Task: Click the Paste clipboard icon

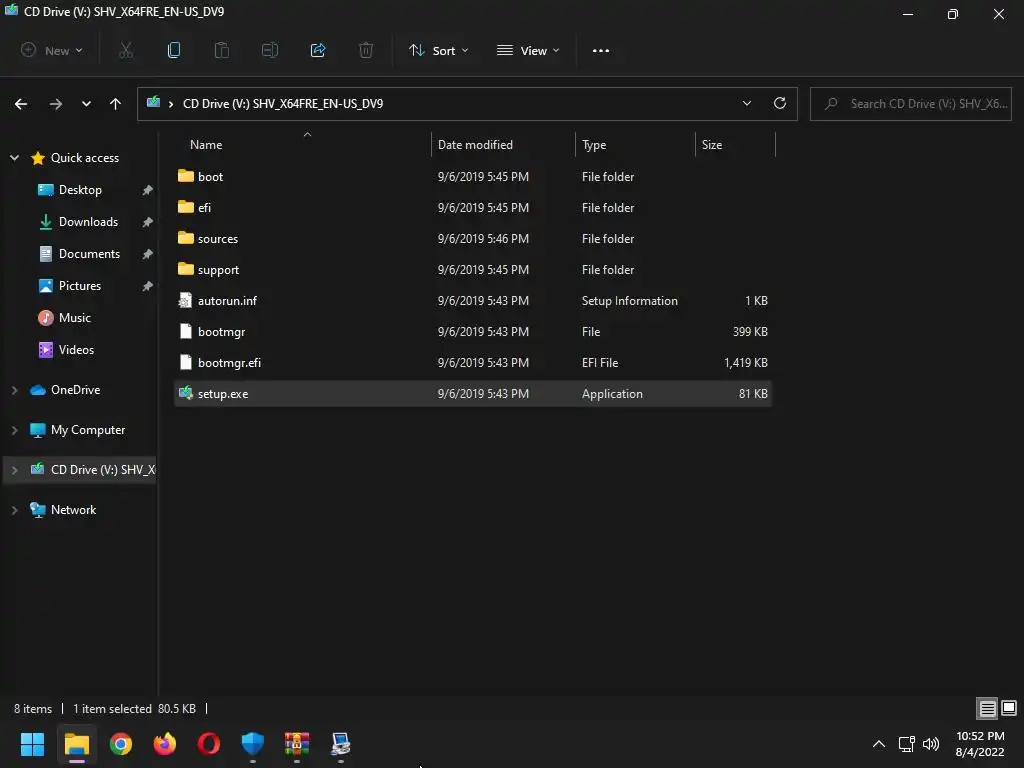Action: pyautogui.click(x=222, y=50)
